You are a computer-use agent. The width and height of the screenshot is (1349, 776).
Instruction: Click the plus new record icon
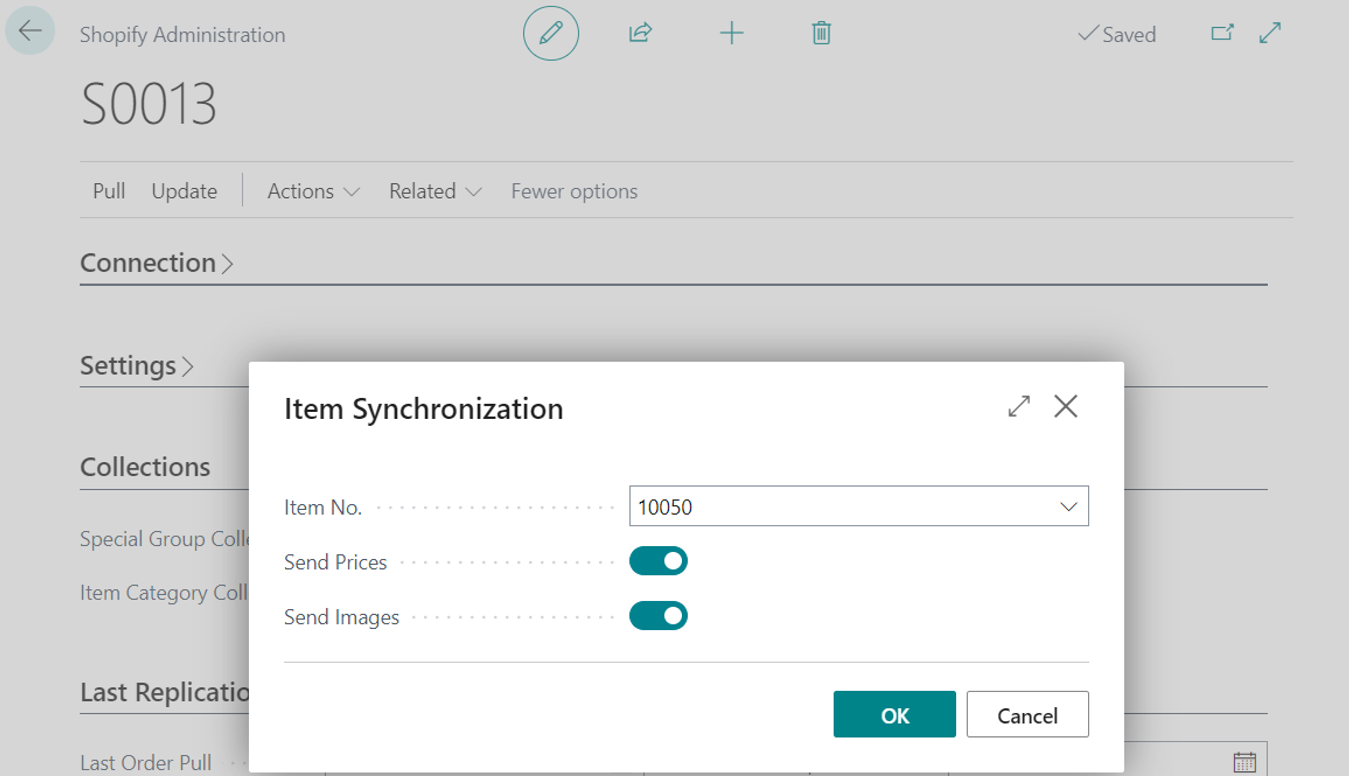click(731, 33)
